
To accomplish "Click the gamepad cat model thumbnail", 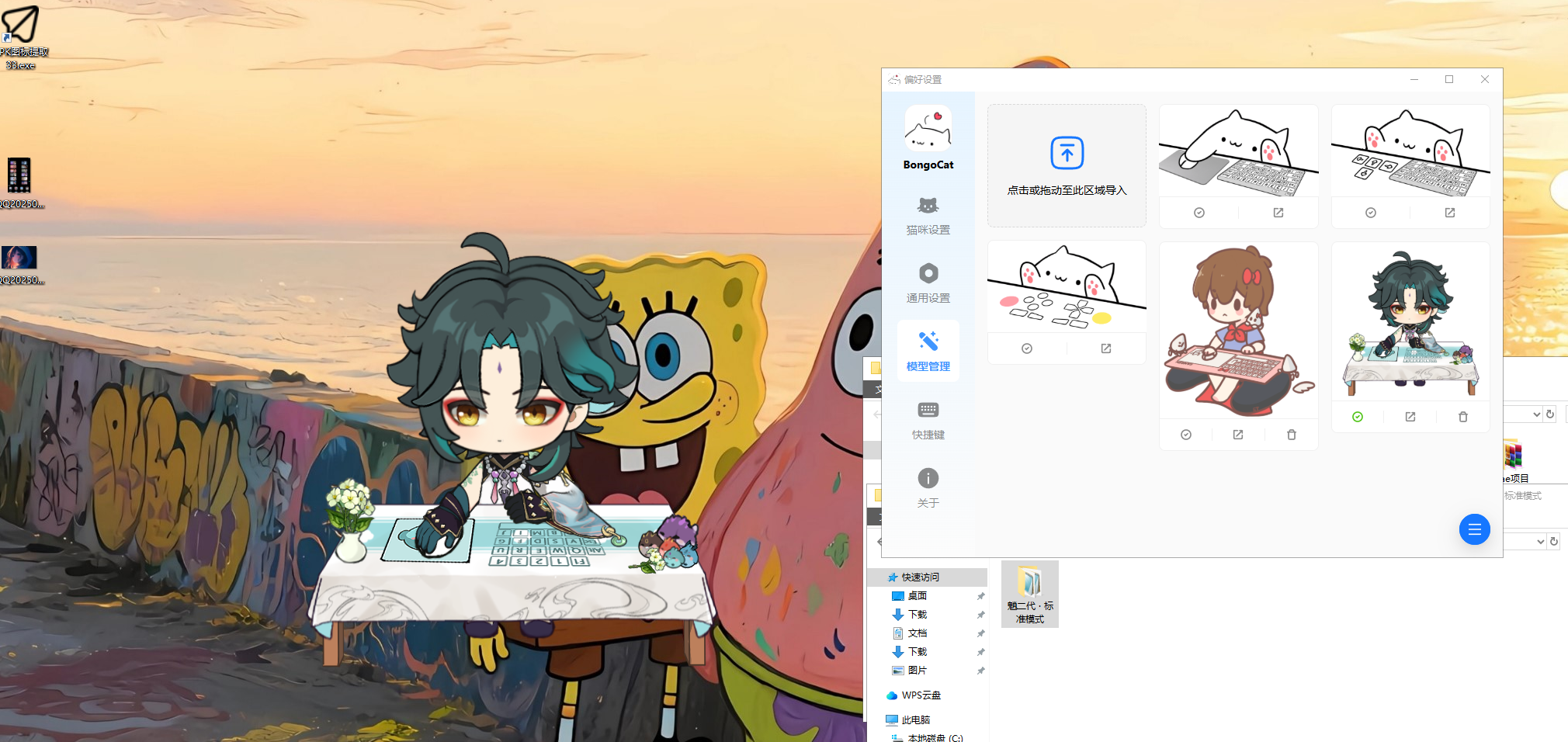I will 1067,287.
